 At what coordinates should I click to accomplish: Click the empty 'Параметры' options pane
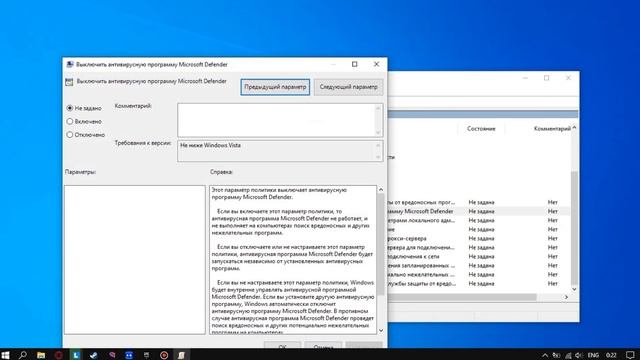[135, 260]
